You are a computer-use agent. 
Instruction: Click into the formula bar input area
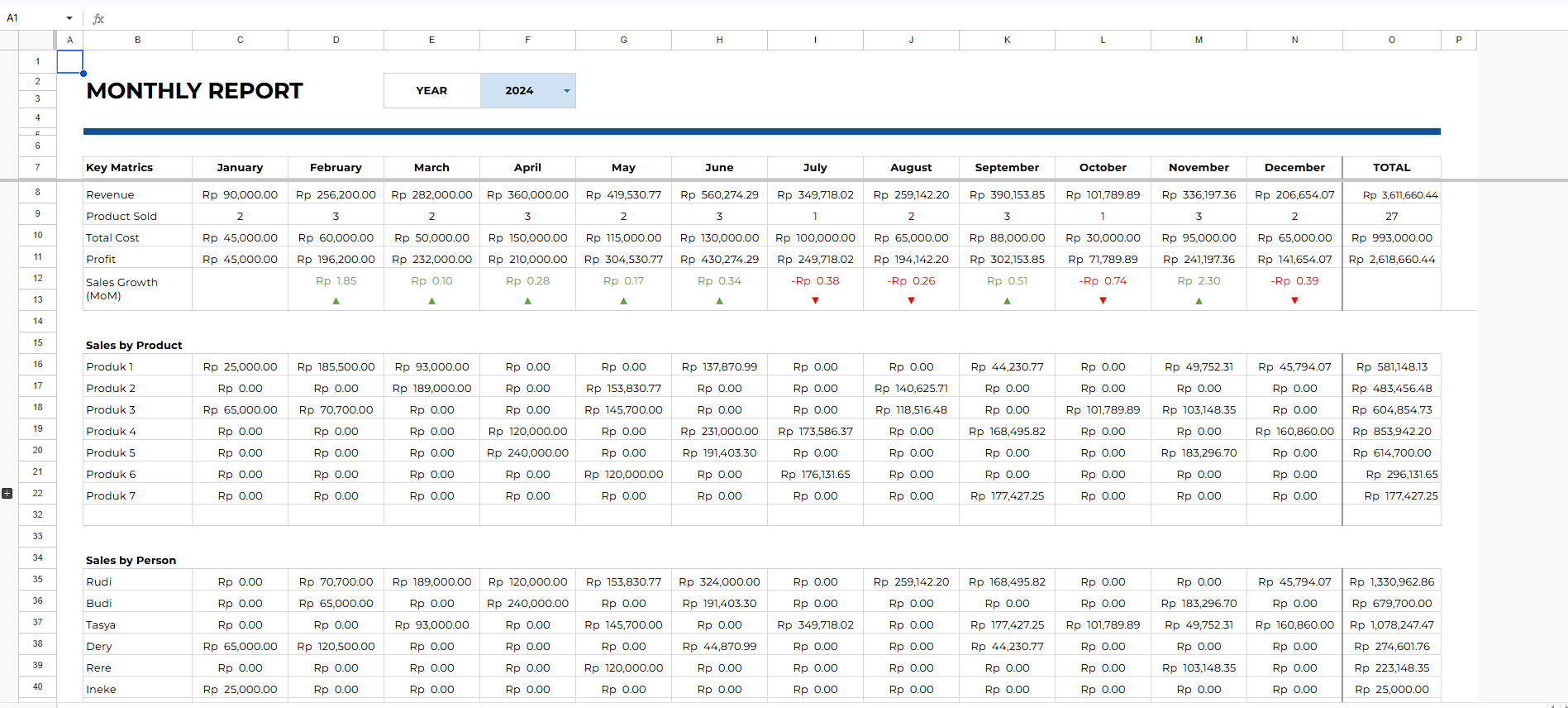click(x=744, y=18)
